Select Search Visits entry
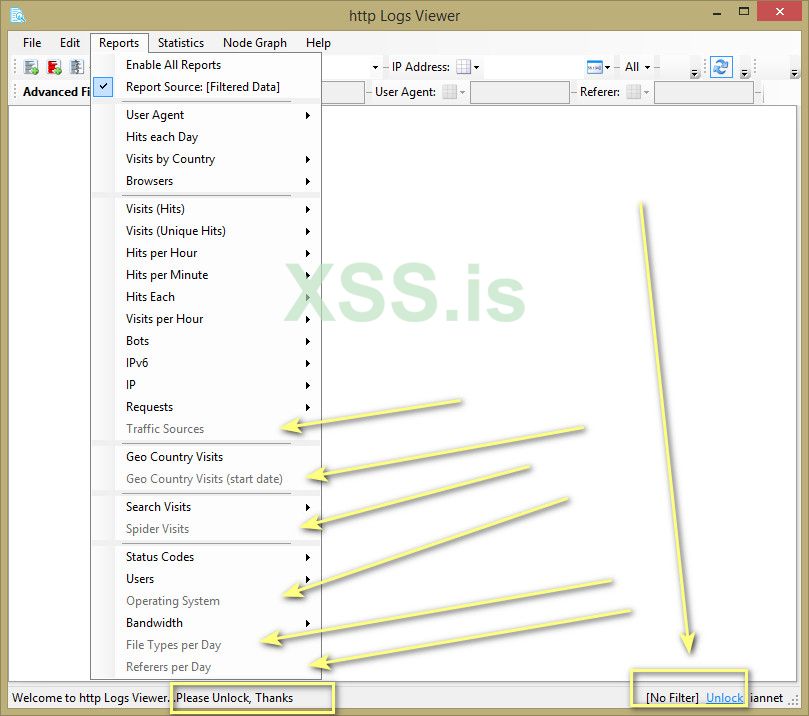The width and height of the screenshot is (809, 716). pos(206,507)
